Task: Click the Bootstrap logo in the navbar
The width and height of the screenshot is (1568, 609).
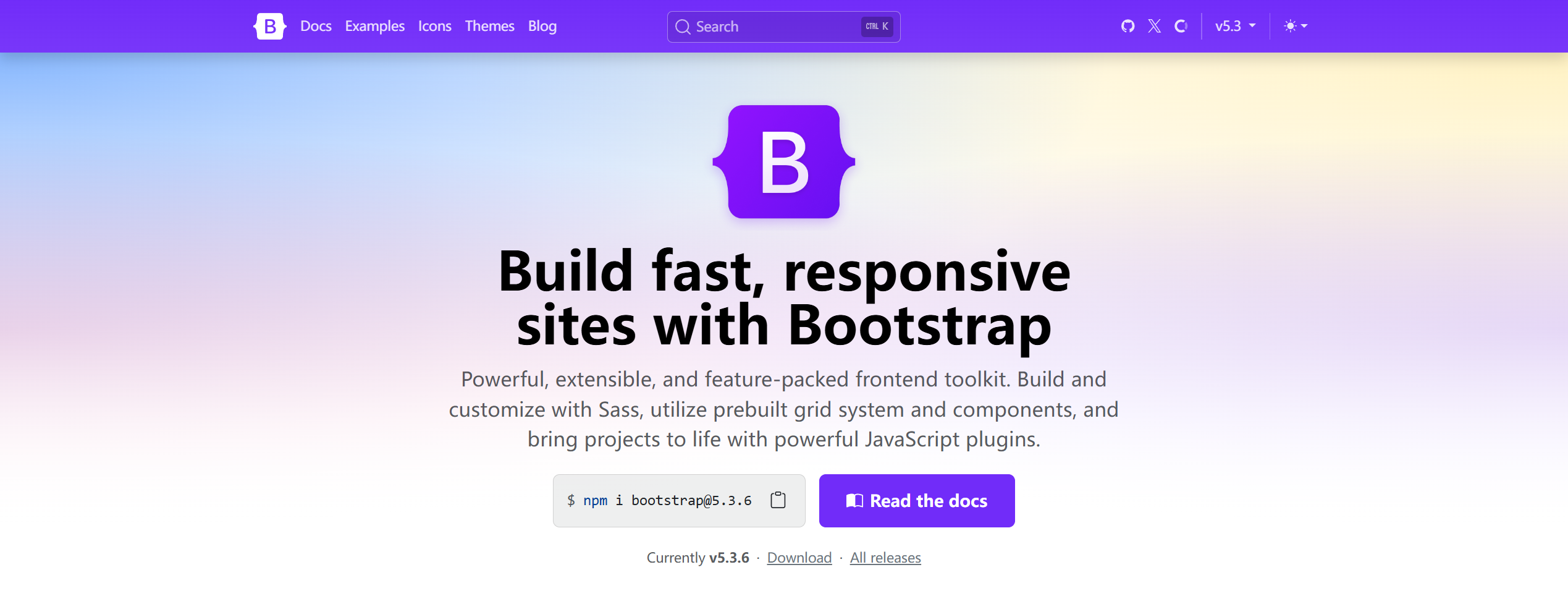Action: pos(269,26)
